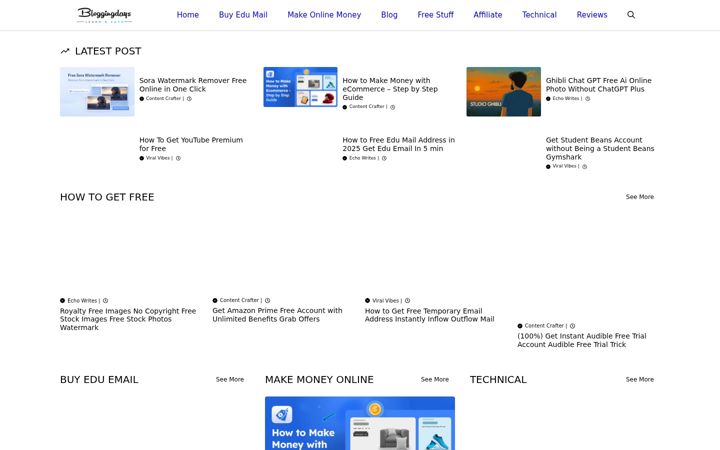Image resolution: width=720 pixels, height=450 pixels.
Task: Open the search icon in the navigation bar
Action: [x=631, y=15]
